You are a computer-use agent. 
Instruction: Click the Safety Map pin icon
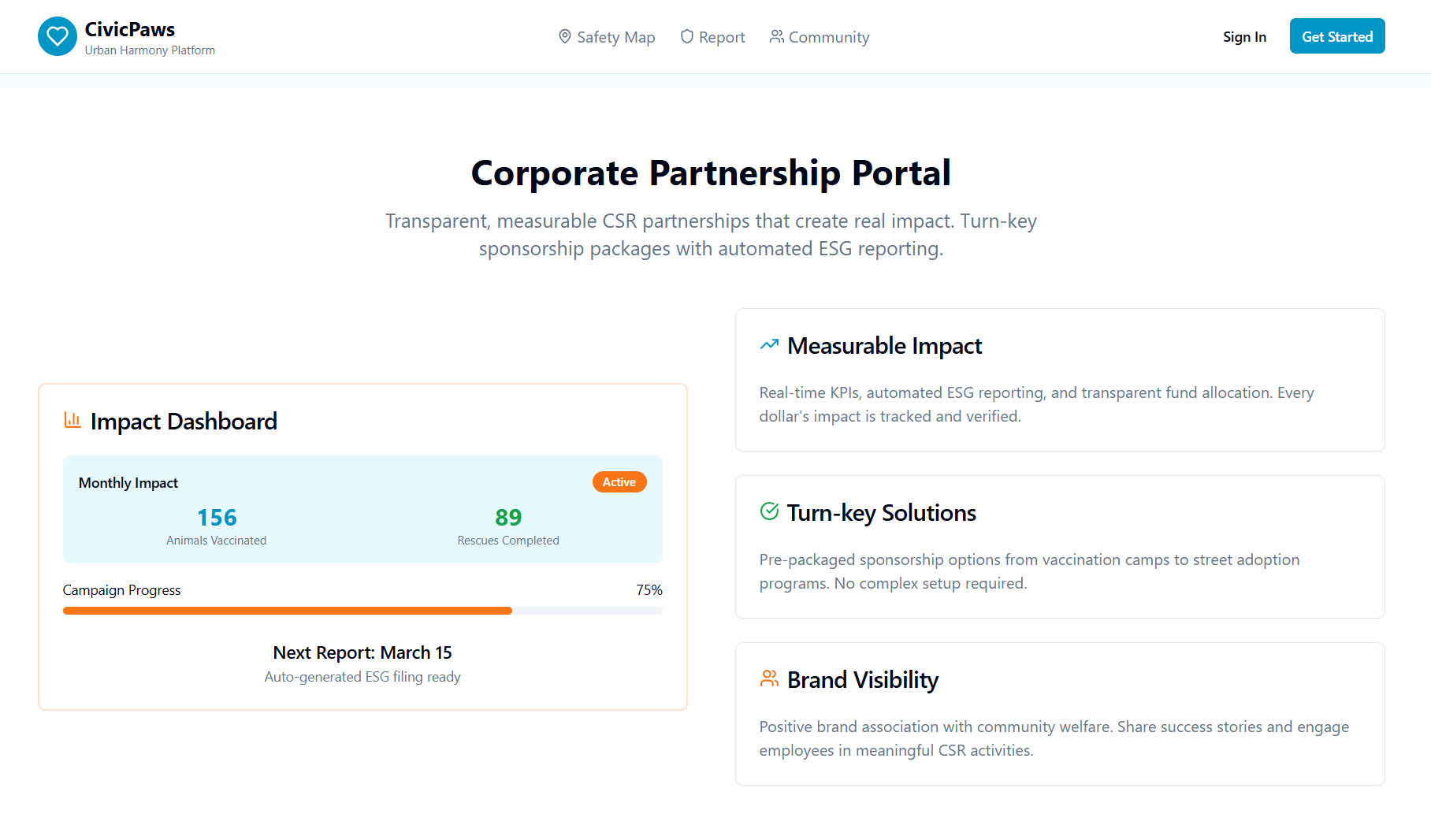point(565,36)
